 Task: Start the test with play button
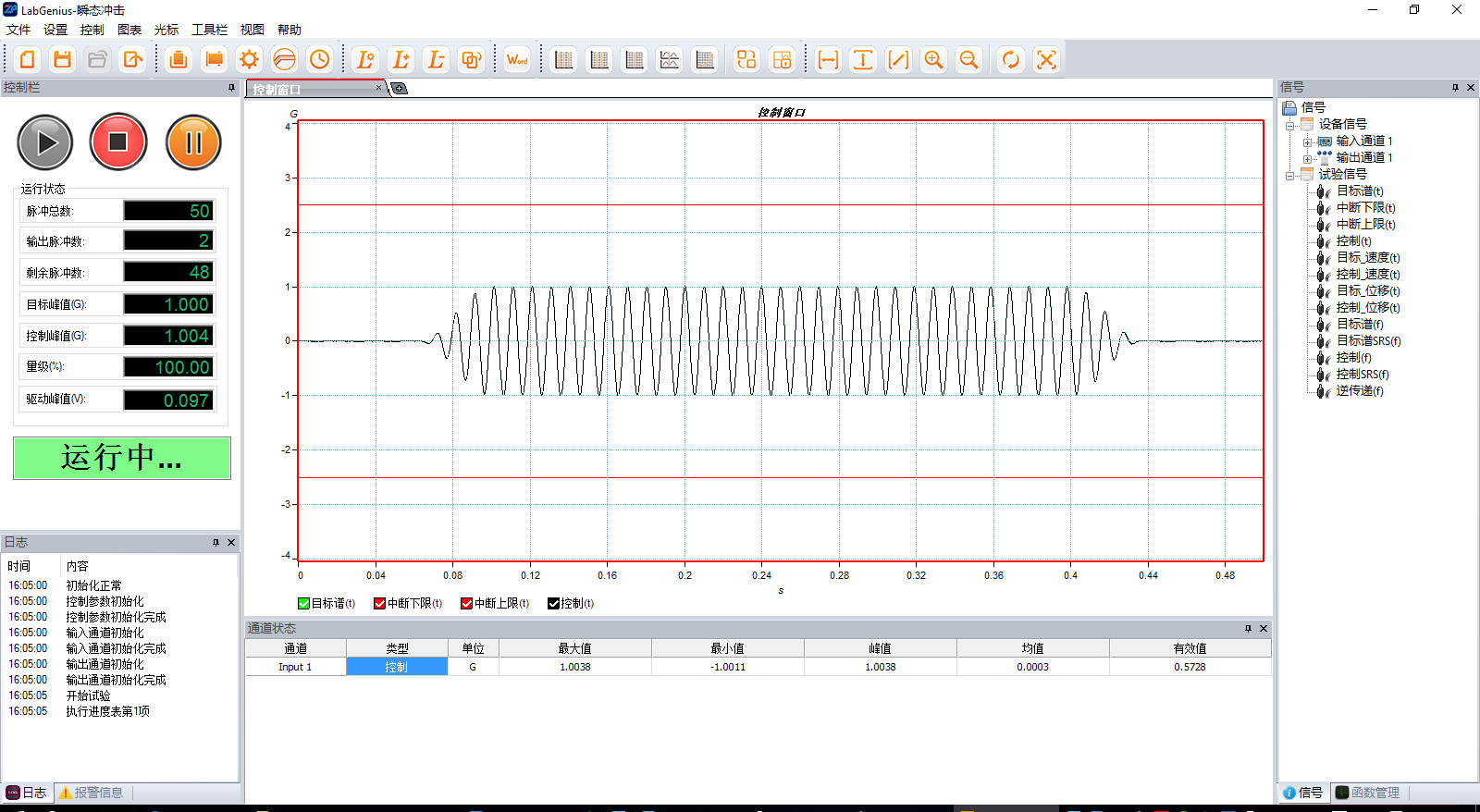(x=44, y=142)
